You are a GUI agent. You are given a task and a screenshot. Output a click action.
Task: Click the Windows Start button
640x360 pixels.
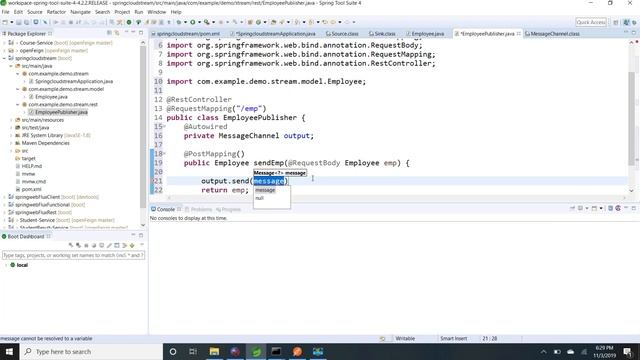click(9, 351)
